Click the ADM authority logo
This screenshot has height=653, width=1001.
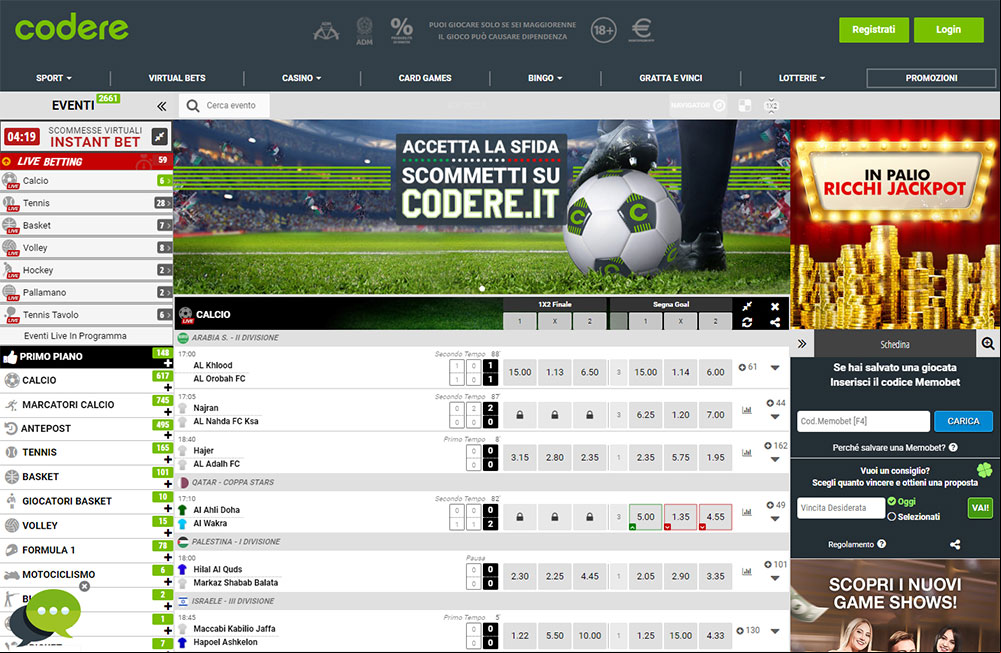365,31
